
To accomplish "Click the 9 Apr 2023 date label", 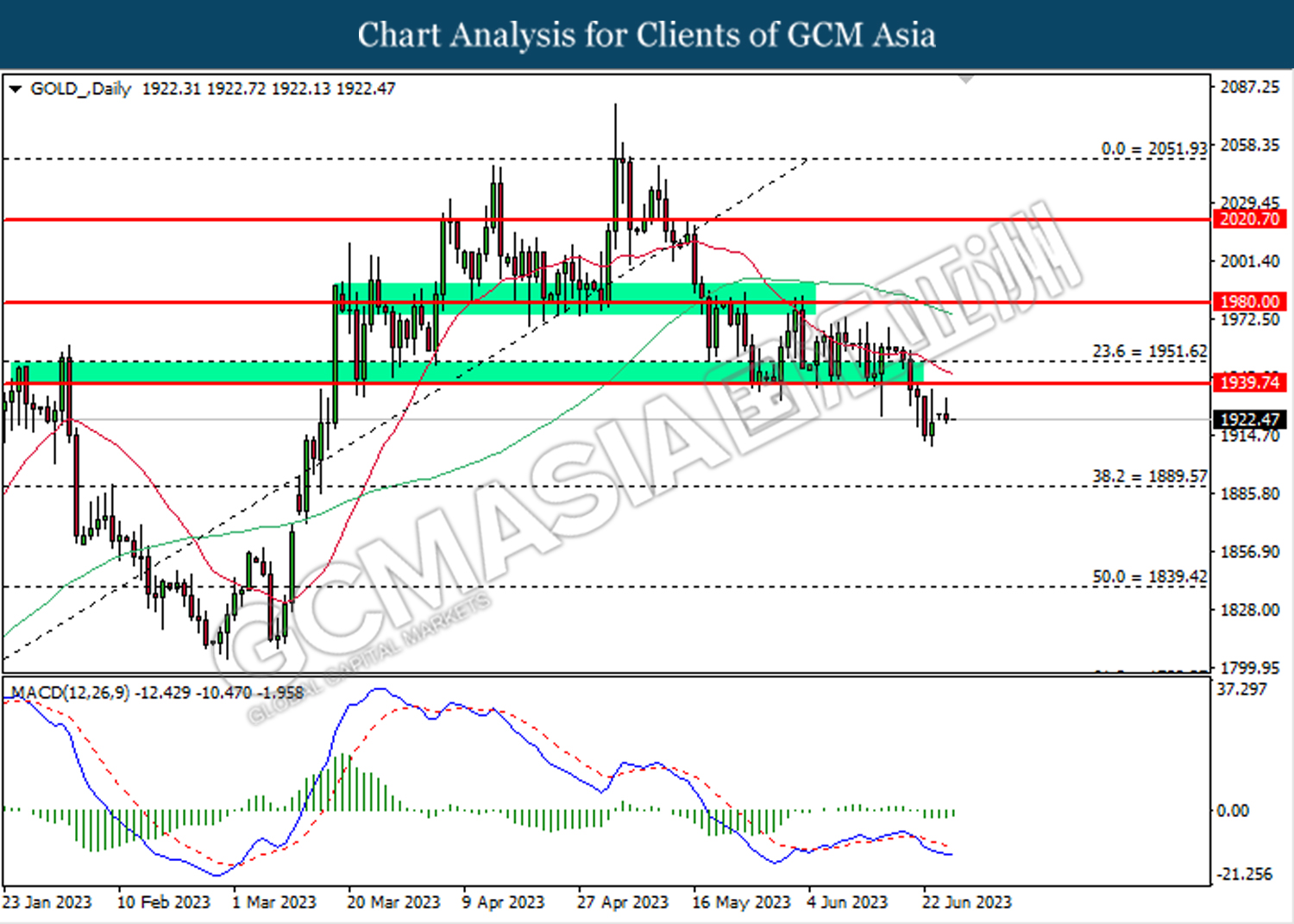I will (503, 902).
